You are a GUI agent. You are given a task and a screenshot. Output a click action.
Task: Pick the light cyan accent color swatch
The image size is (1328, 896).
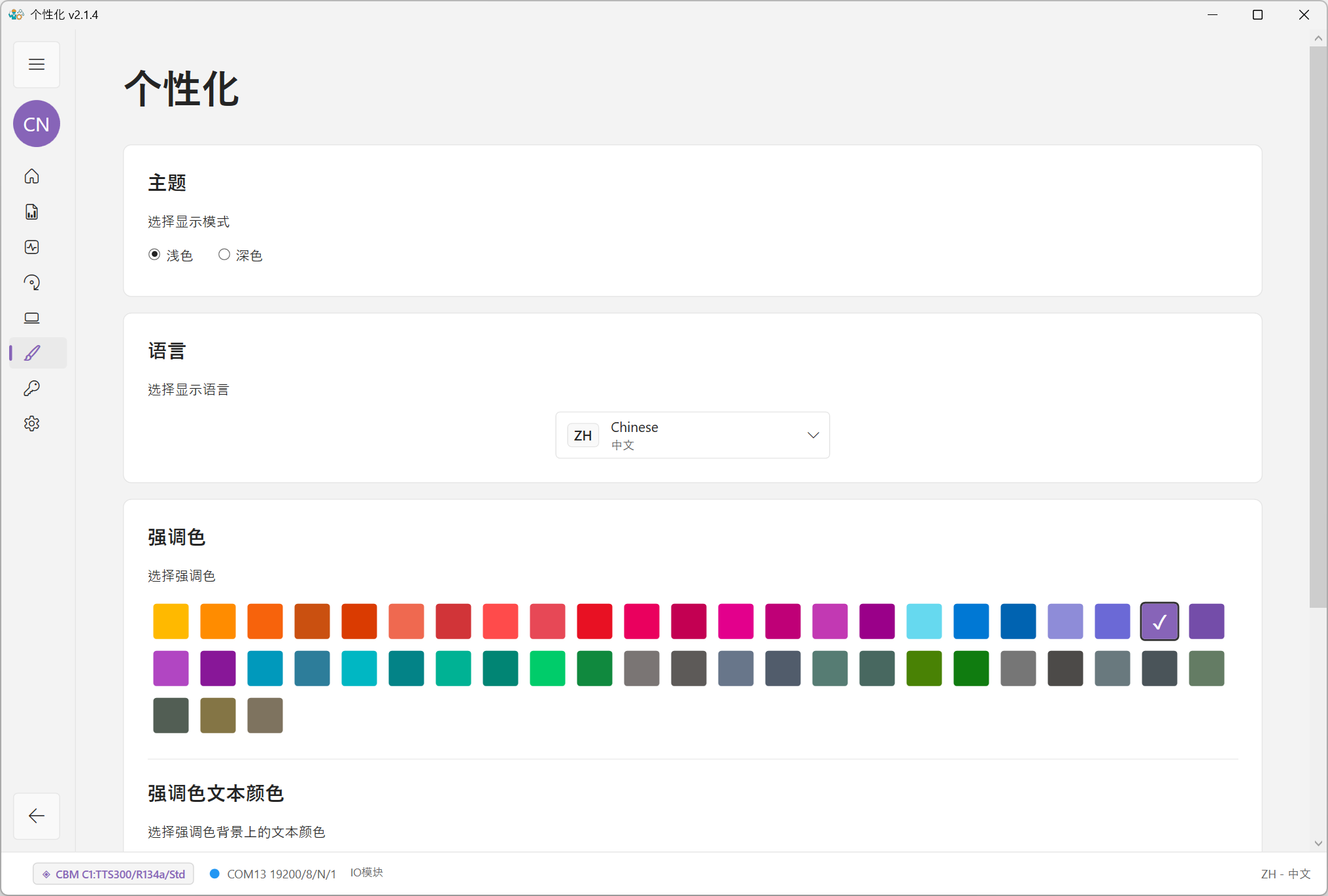coord(924,621)
